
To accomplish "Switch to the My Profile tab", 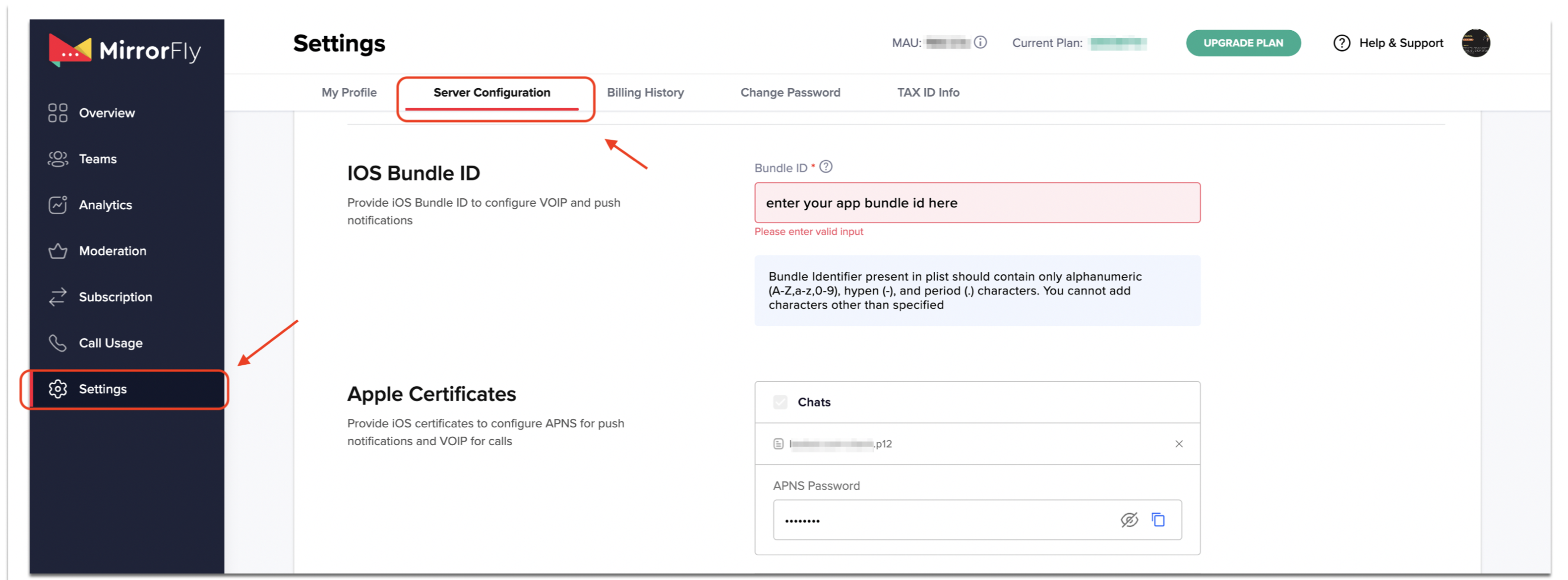I will click(x=349, y=93).
